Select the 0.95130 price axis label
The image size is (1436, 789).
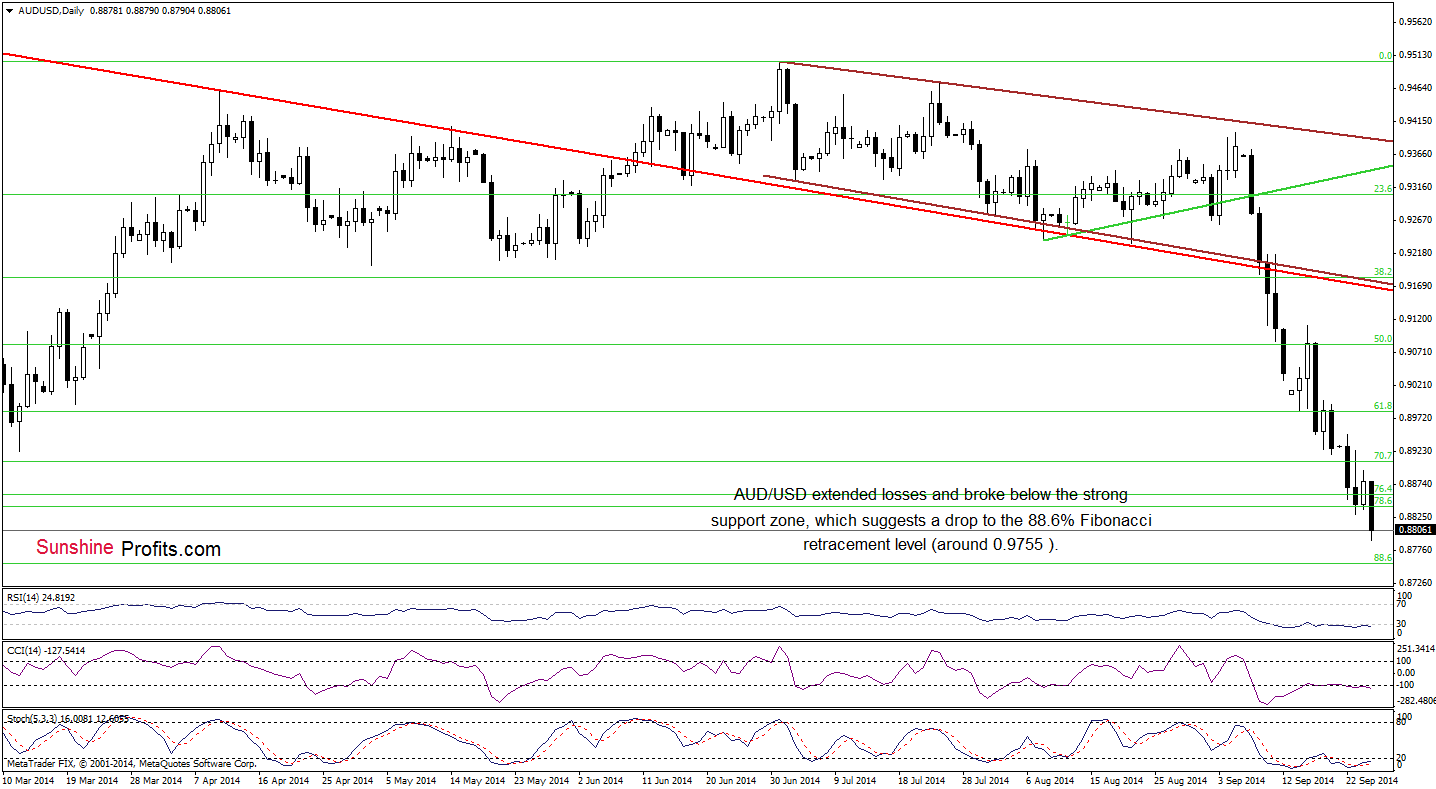pyautogui.click(x=1414, y=55)
